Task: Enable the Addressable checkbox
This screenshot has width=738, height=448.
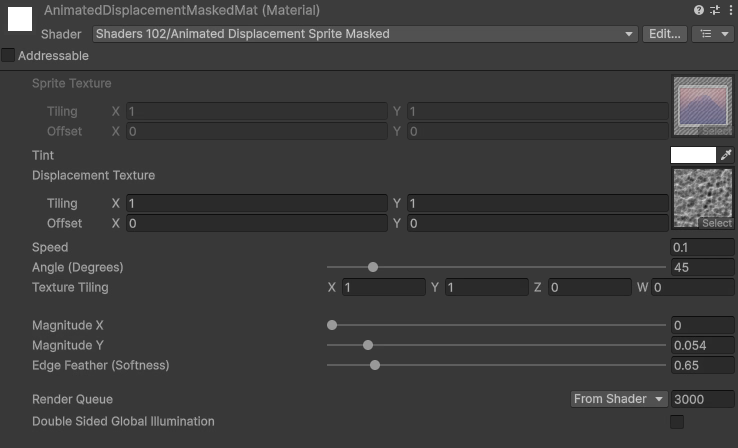Action: click(9, 56)
